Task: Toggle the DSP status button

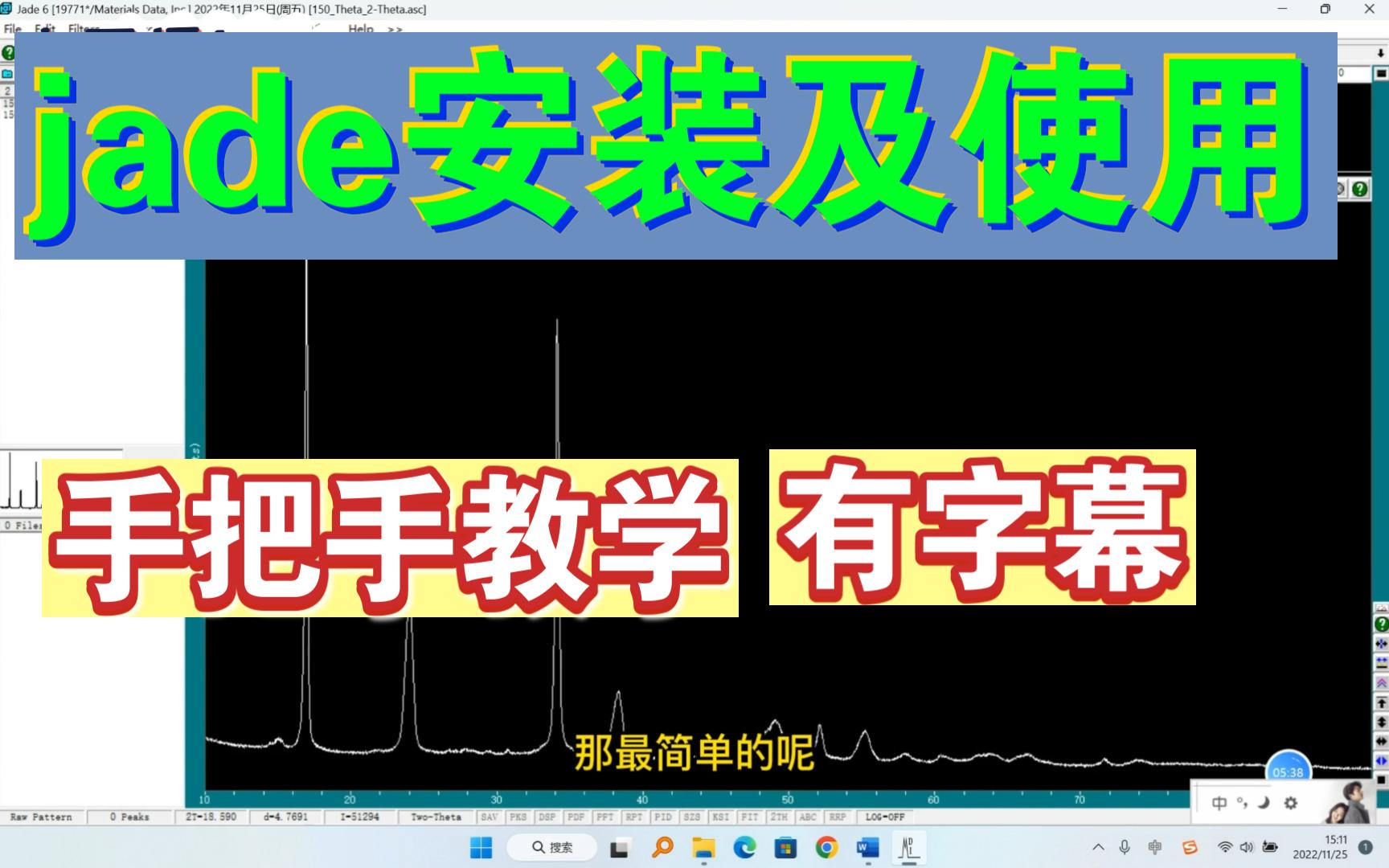Action: pos(547,817)
